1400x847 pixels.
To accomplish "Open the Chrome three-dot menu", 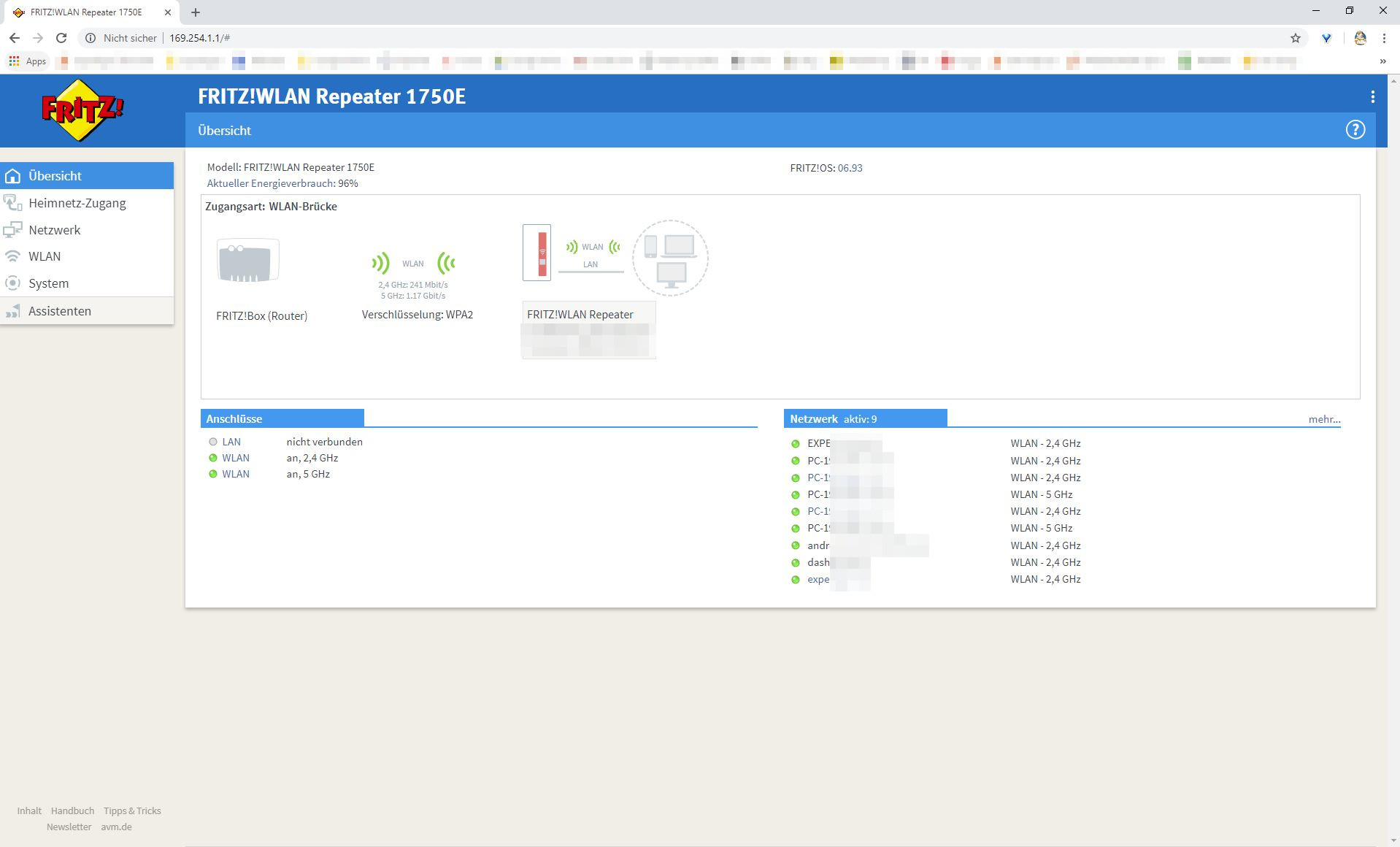I will point(1384,38).
